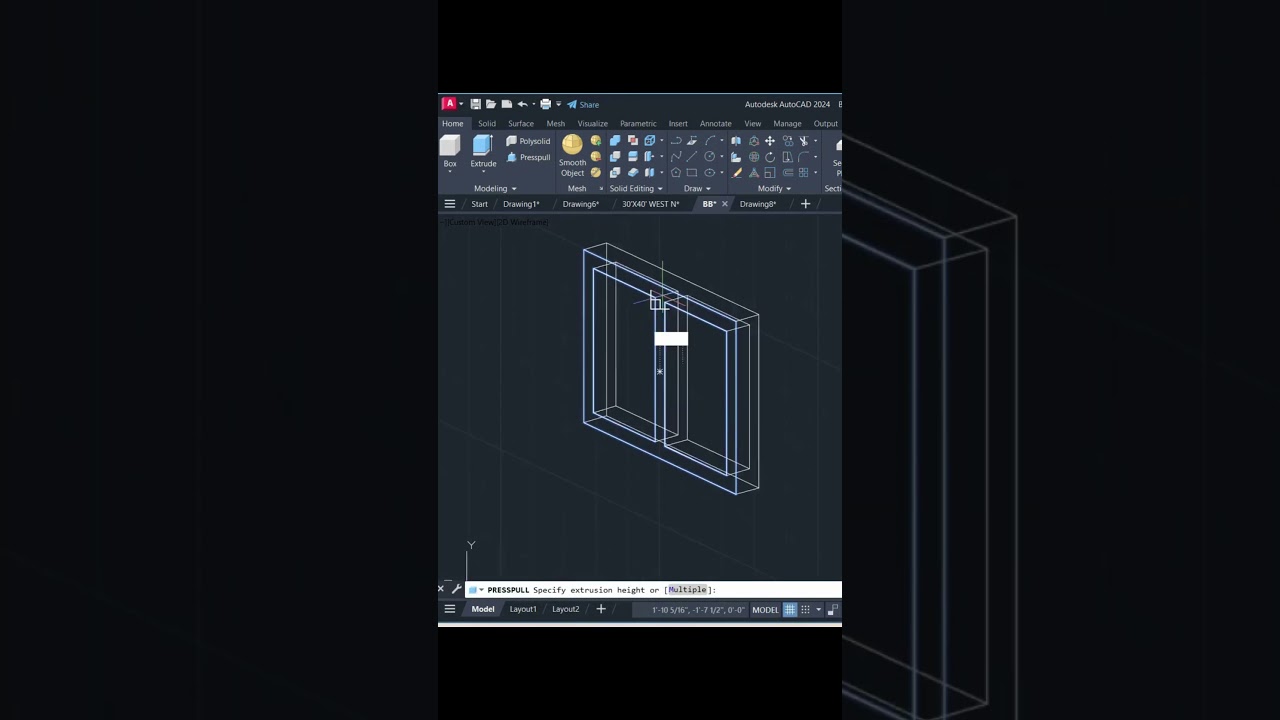Open quick access toolbar customize dropdown
The image size is (1280, 720).
[559, 104]
